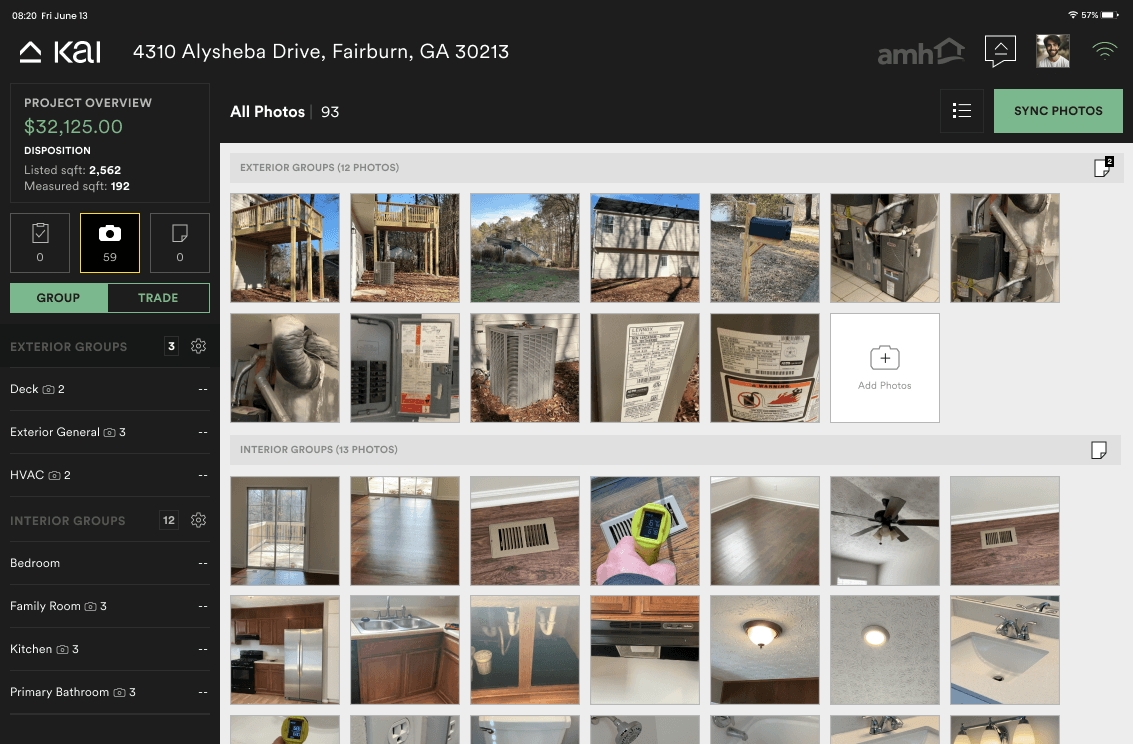Open the mailbox photo thumbnail
This screenshot has width=1133, height=744.
tap(764, 248)
